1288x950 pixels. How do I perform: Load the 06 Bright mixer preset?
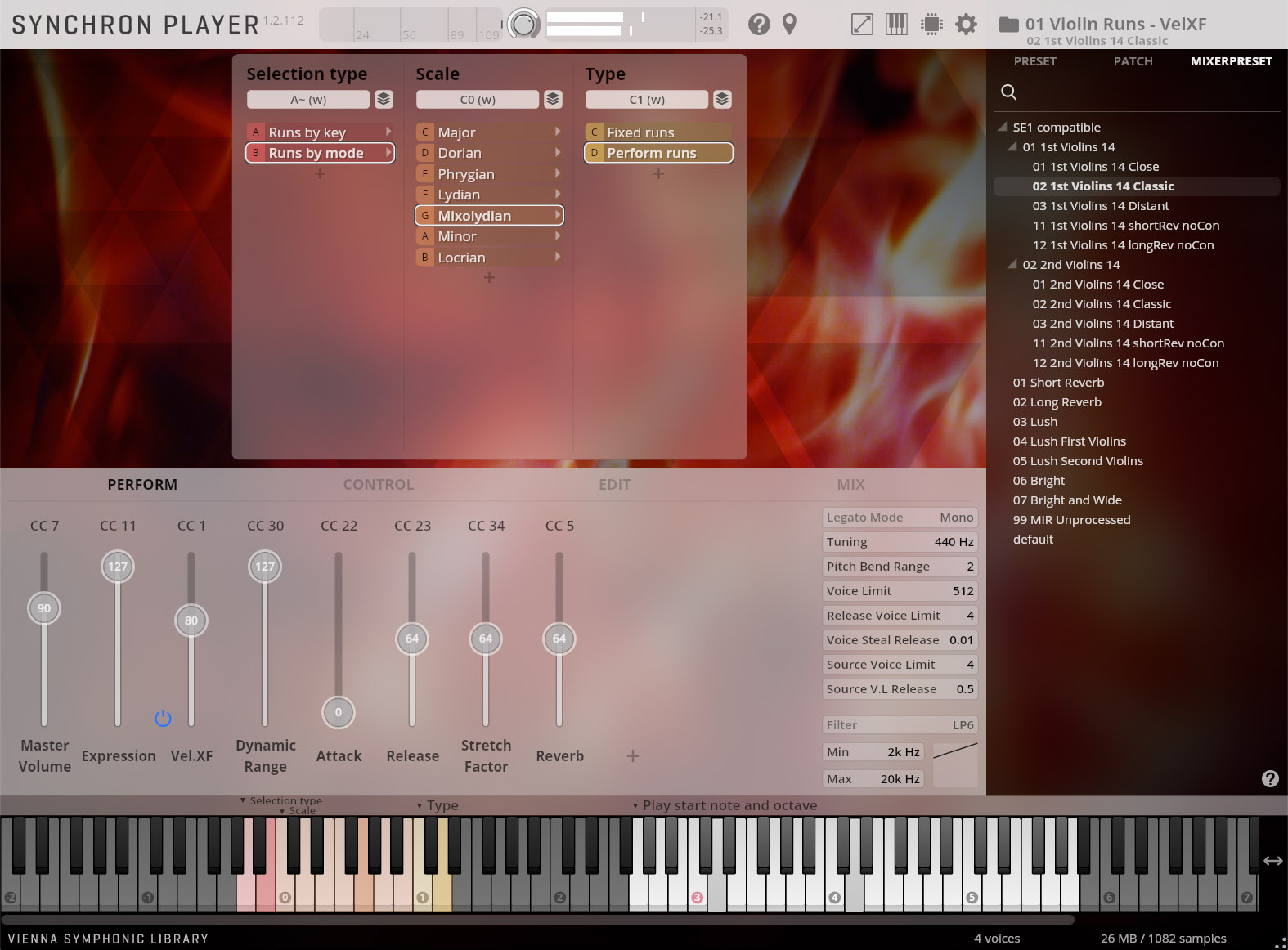pos(1039,481)
